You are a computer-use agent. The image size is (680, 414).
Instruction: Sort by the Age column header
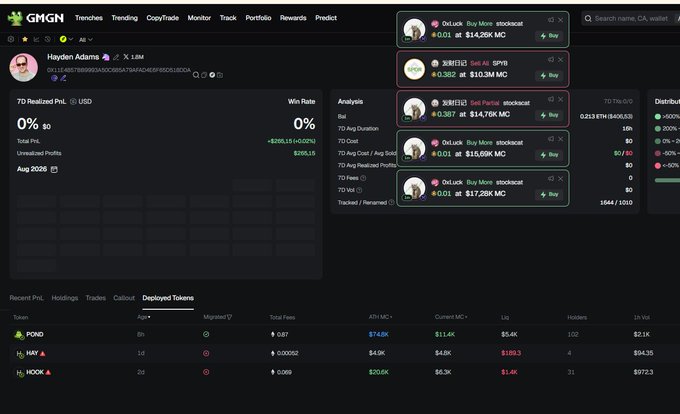pyautogui.click(x=144, y=317)
